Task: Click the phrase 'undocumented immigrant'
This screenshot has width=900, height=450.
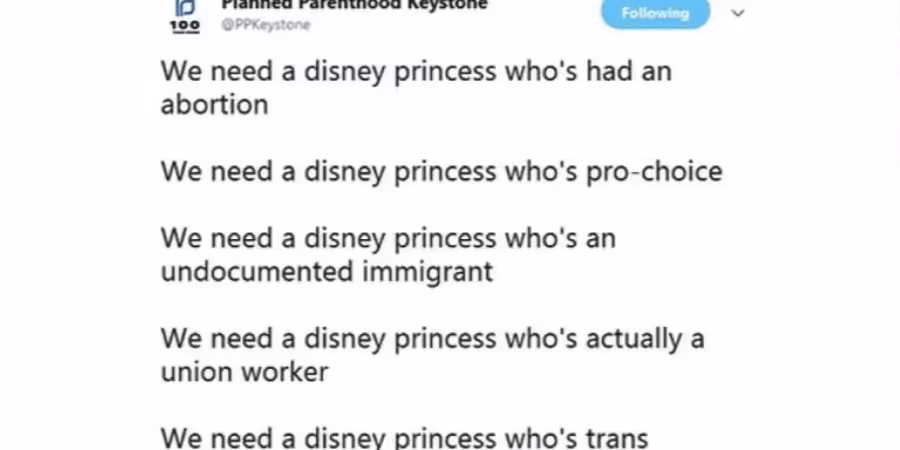Action: 327,272
